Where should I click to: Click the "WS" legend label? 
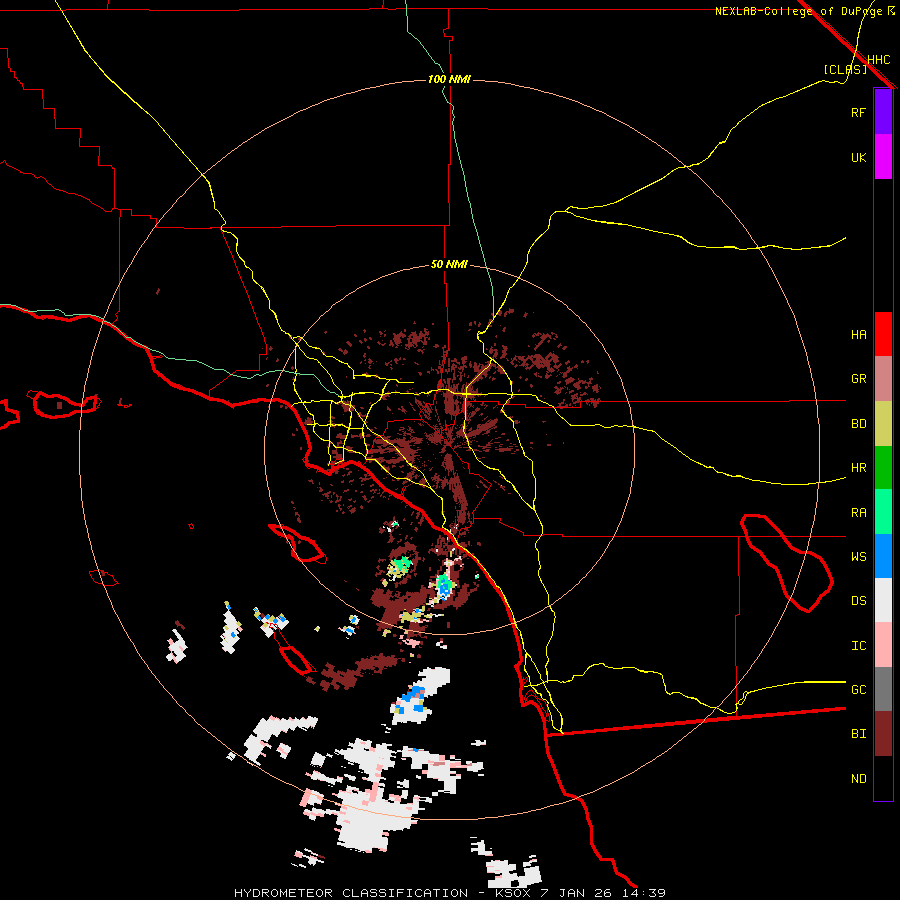858,557
